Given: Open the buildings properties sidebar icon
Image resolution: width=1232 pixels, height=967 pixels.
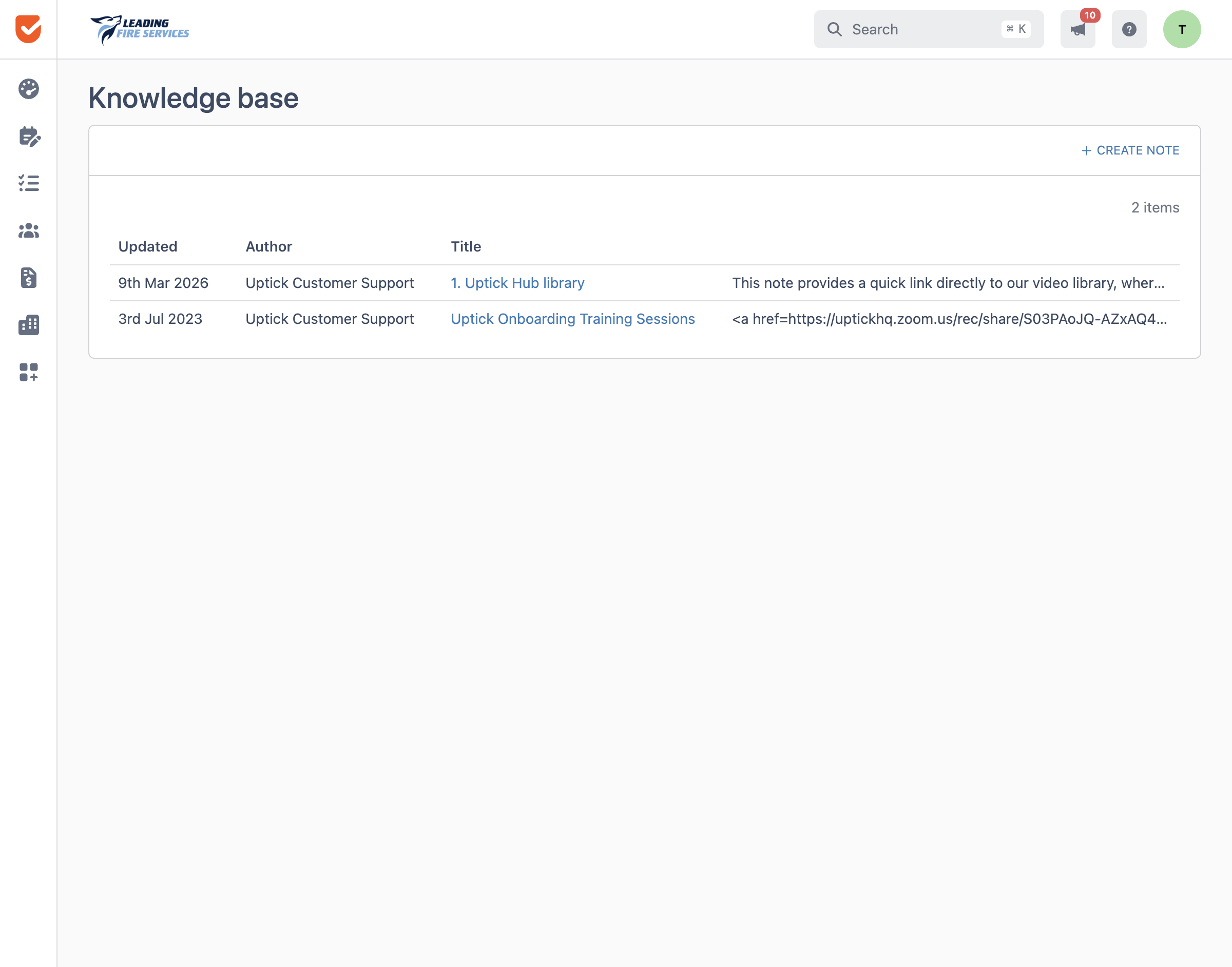Looking at the screenshot, I should point(28,325).
